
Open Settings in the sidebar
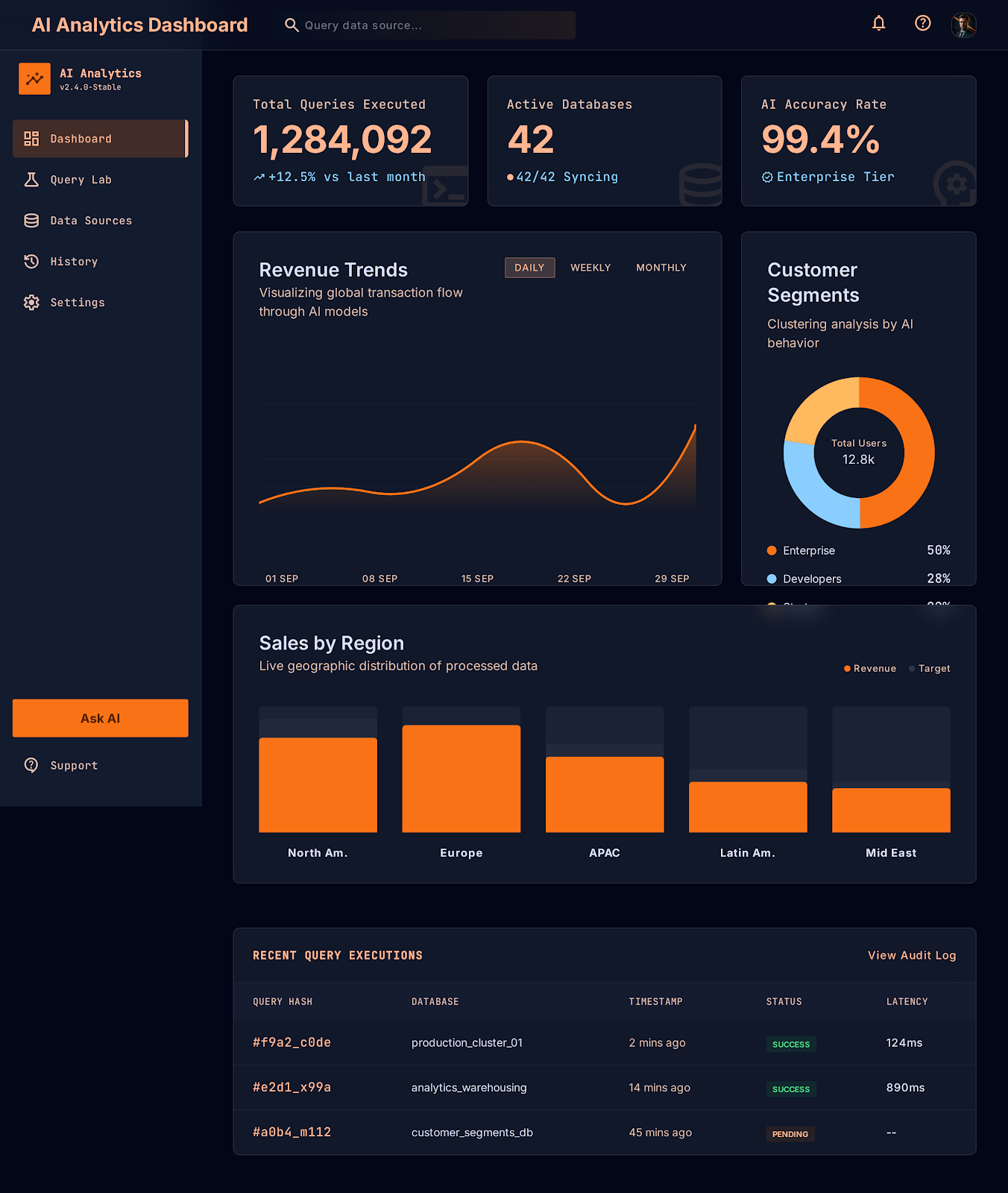100,303
